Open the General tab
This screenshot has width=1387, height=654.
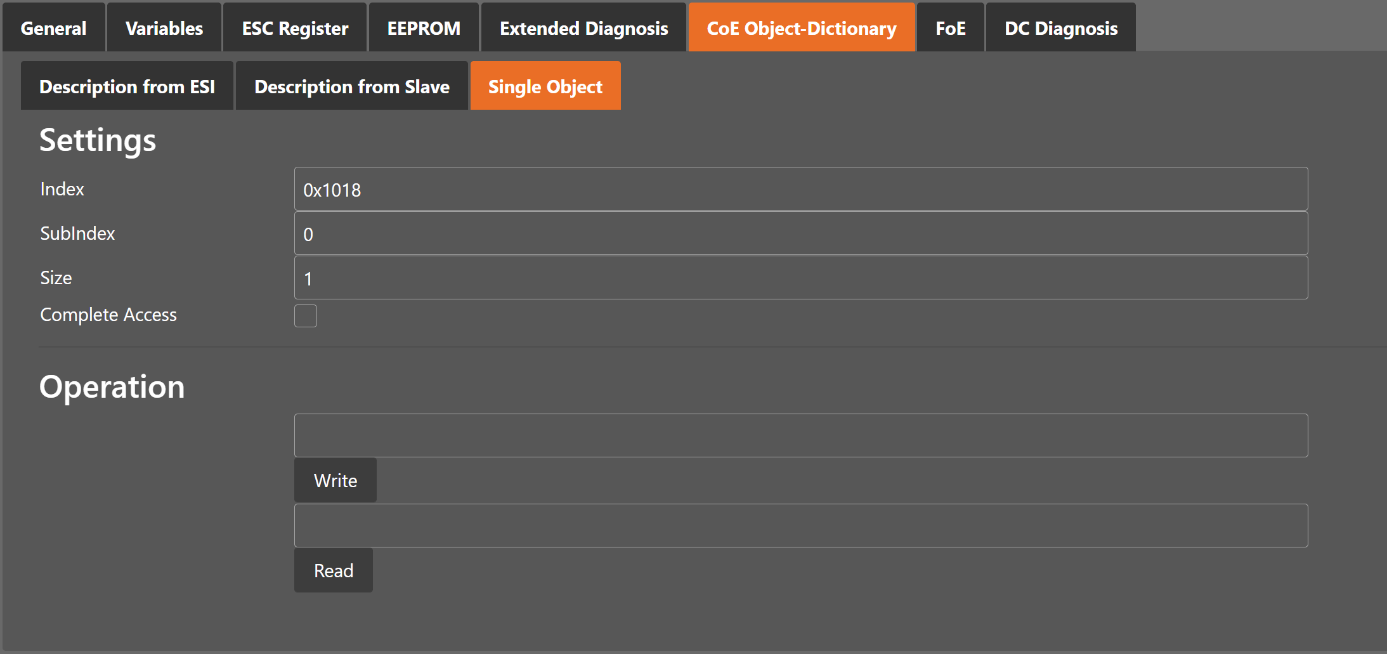54,28
